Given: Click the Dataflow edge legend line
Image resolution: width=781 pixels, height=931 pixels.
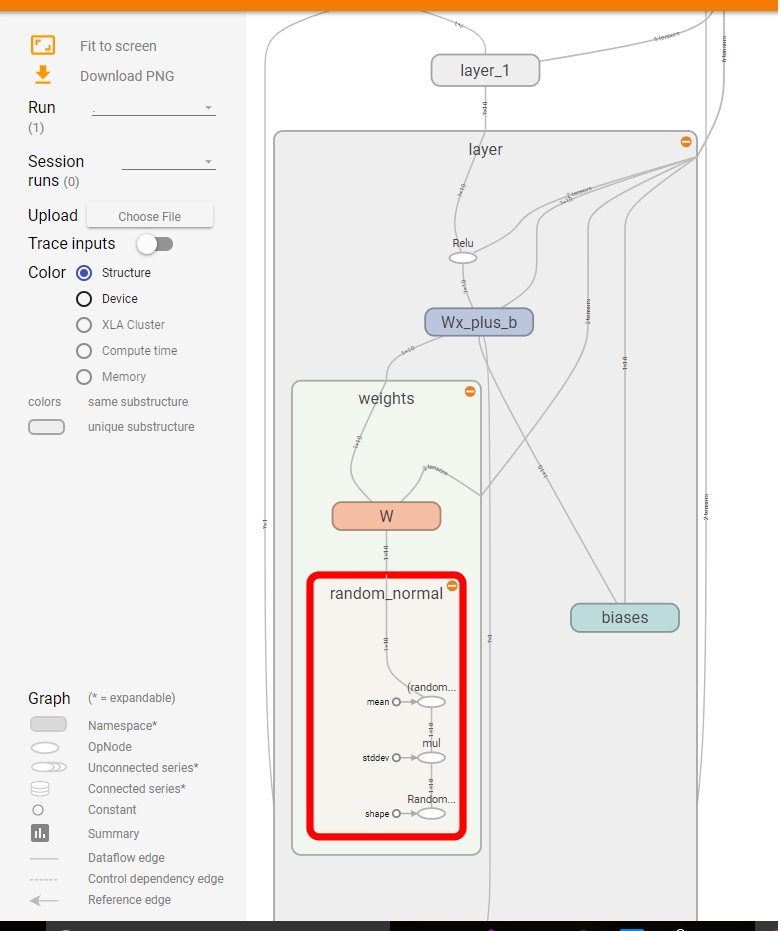Looking at the screenshot, I should (x=44, y=859).
